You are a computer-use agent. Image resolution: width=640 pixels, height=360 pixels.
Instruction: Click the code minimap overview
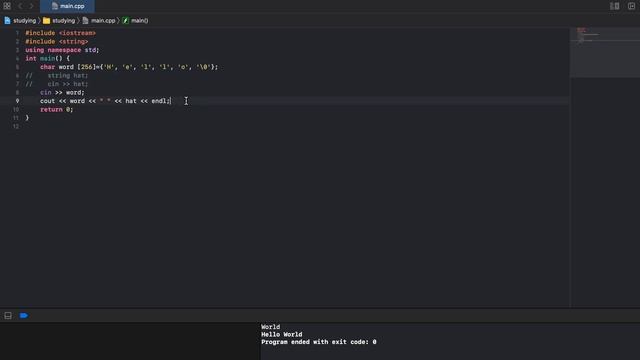[x=604, y=52]
